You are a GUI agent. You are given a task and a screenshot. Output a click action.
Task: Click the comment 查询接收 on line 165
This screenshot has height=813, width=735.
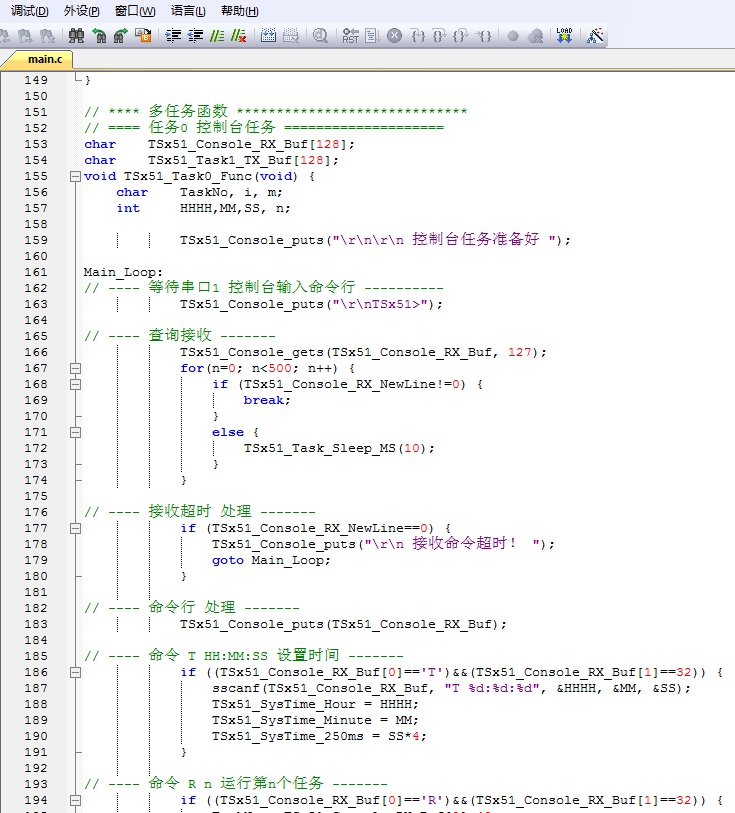point(179,335)
